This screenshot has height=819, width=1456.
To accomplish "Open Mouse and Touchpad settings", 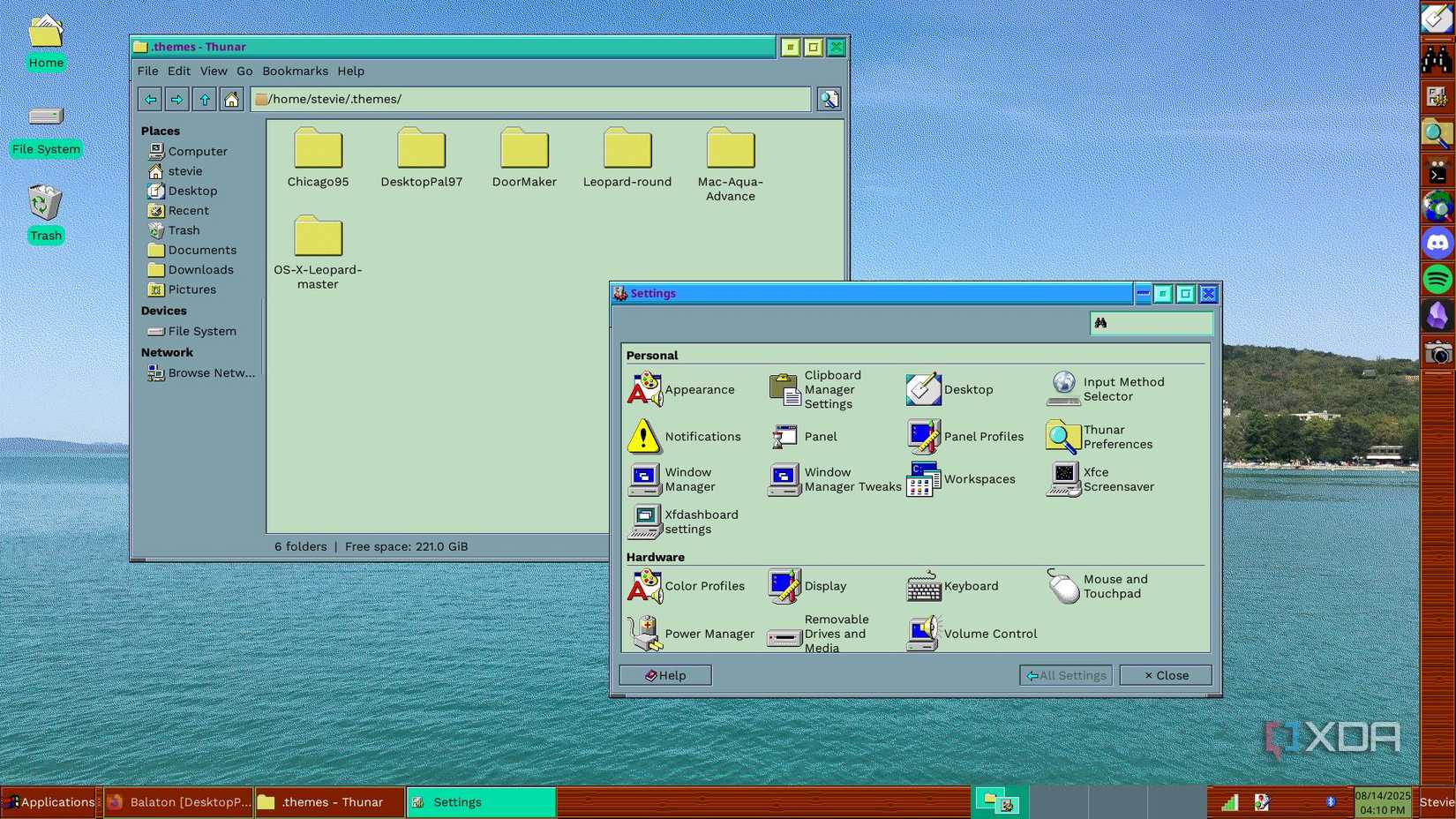I will [x=1103, y=586].
